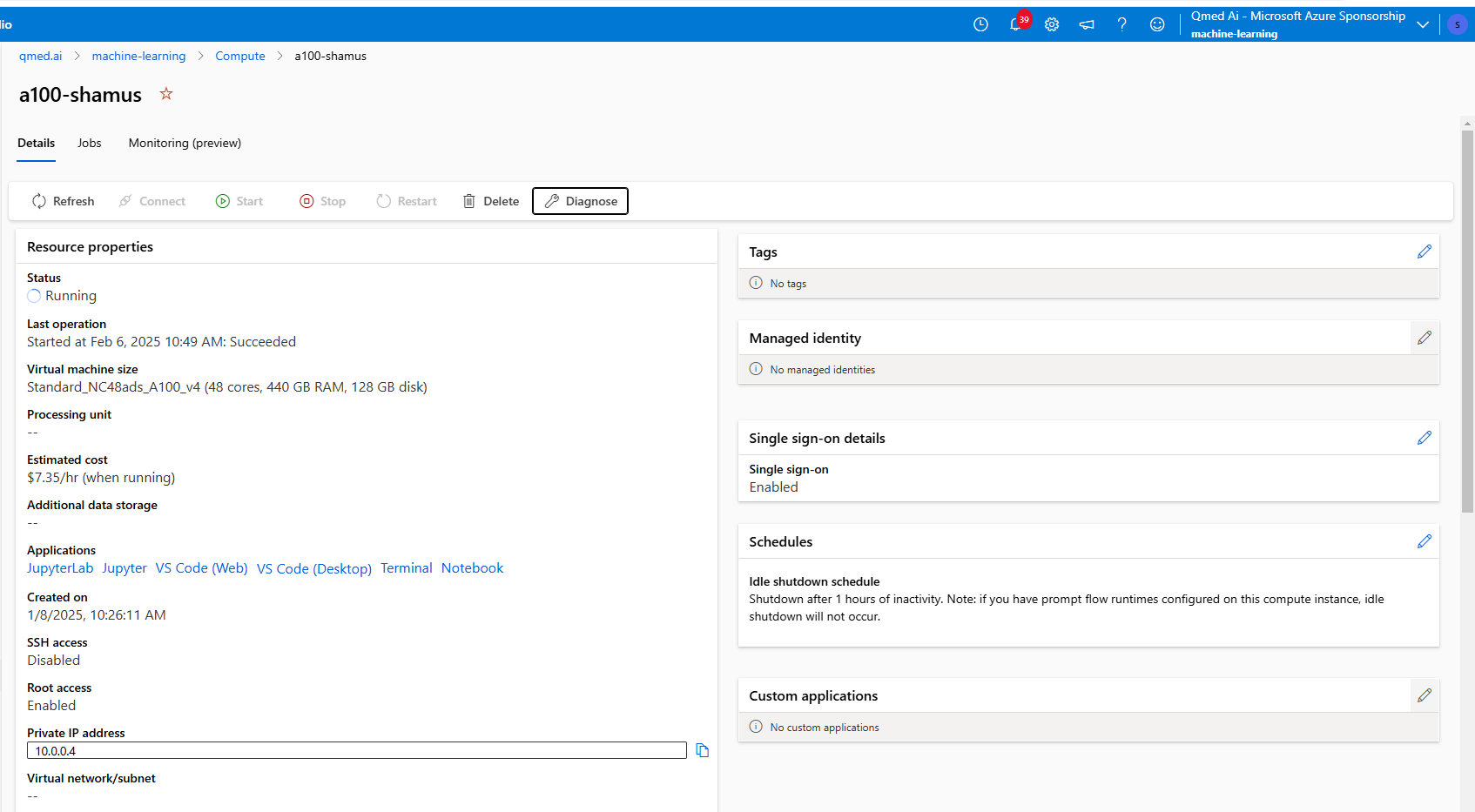Click the smiley feedback icon
The image size is (1475, 812).
(x=1157, y=24)
